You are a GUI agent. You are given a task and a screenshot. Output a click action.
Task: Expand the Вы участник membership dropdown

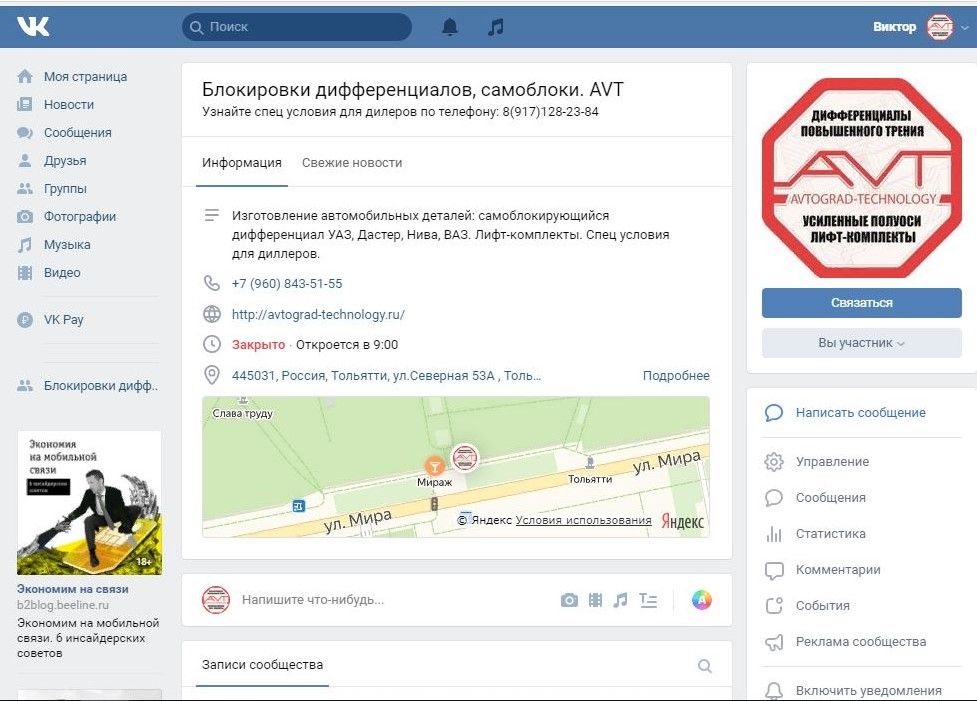click(862, 343)
